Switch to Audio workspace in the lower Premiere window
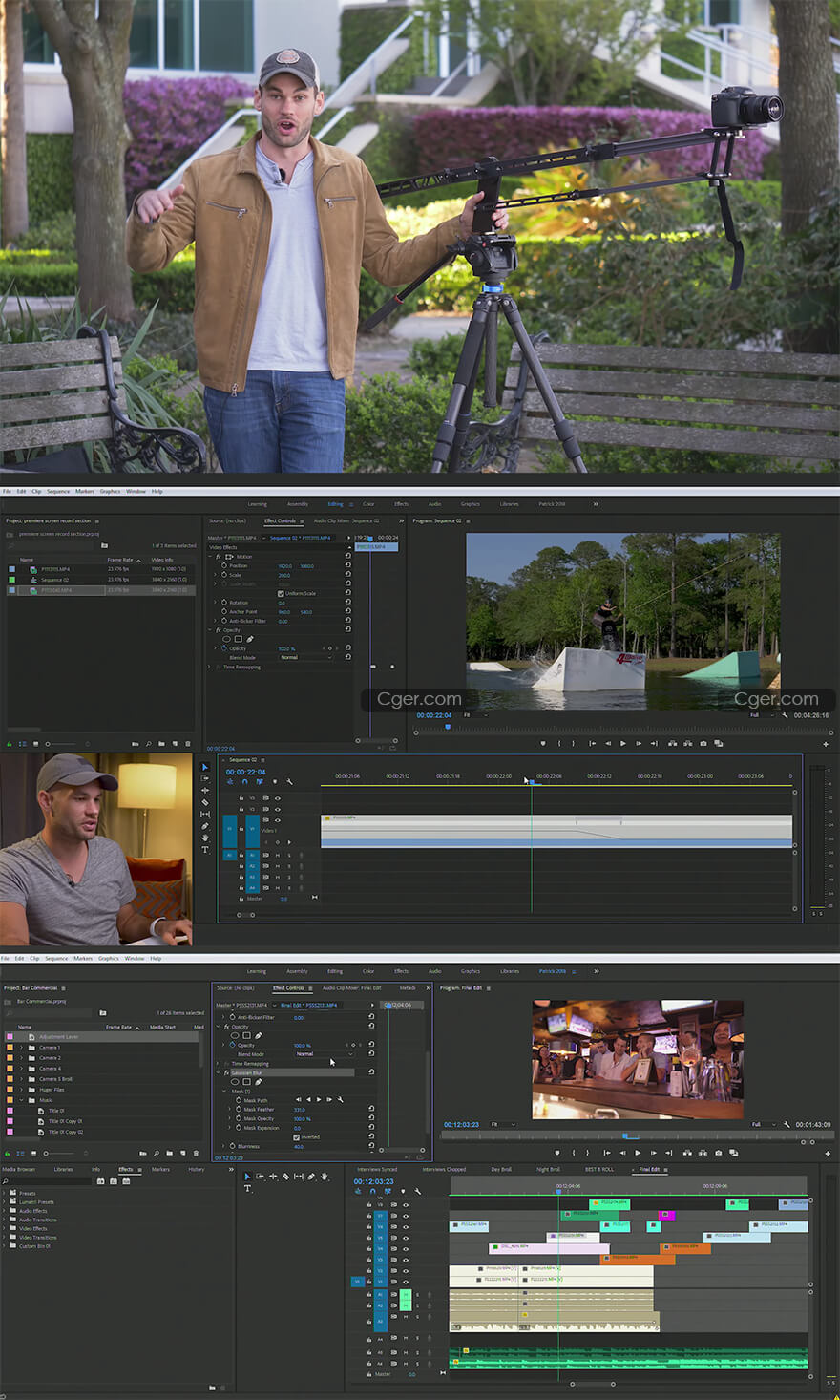Image resolution: width=840 pixels, height=1400 pixels. (x=434, y=971)
